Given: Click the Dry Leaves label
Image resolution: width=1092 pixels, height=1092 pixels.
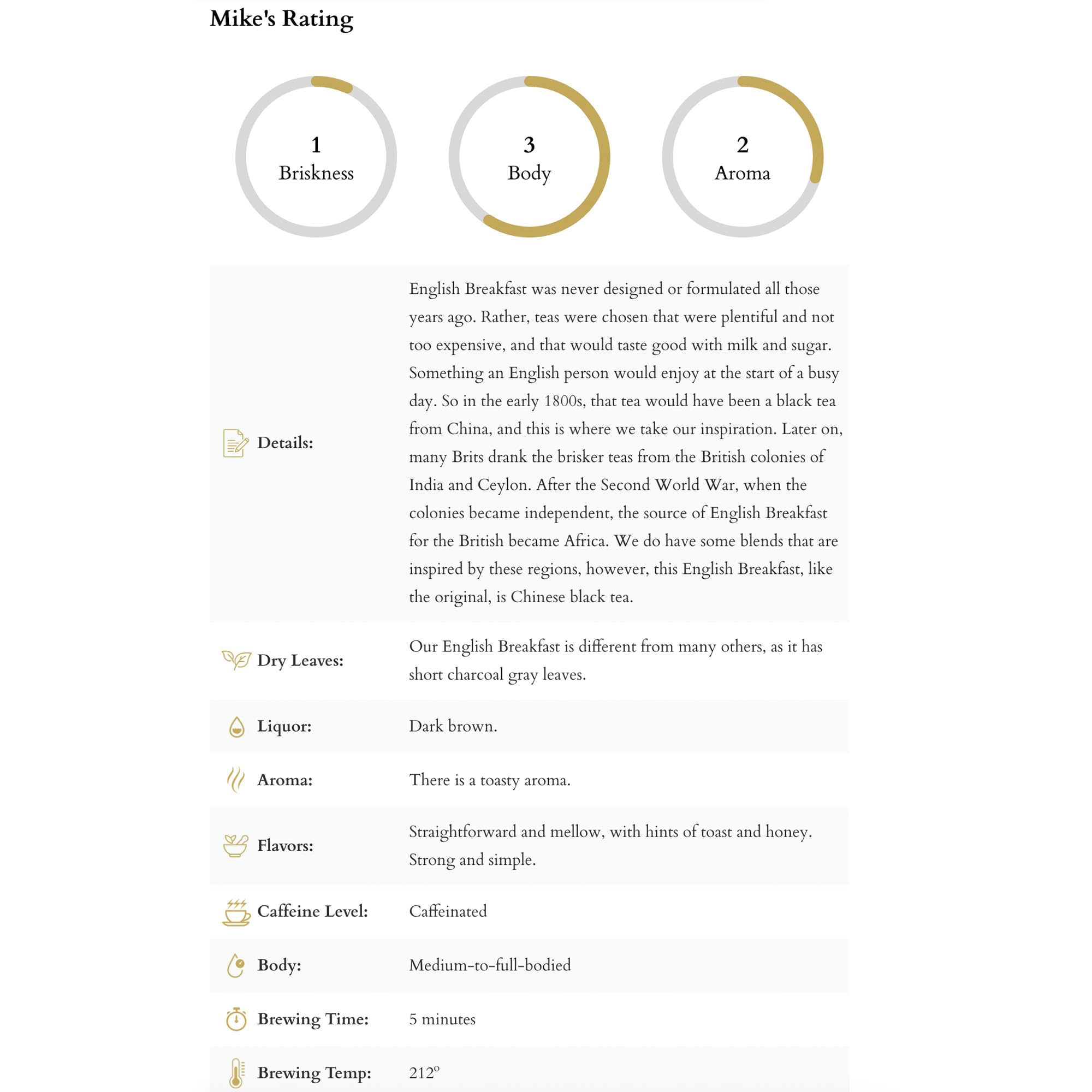Looking at the screenshot, I should click(x=300, y=660).
